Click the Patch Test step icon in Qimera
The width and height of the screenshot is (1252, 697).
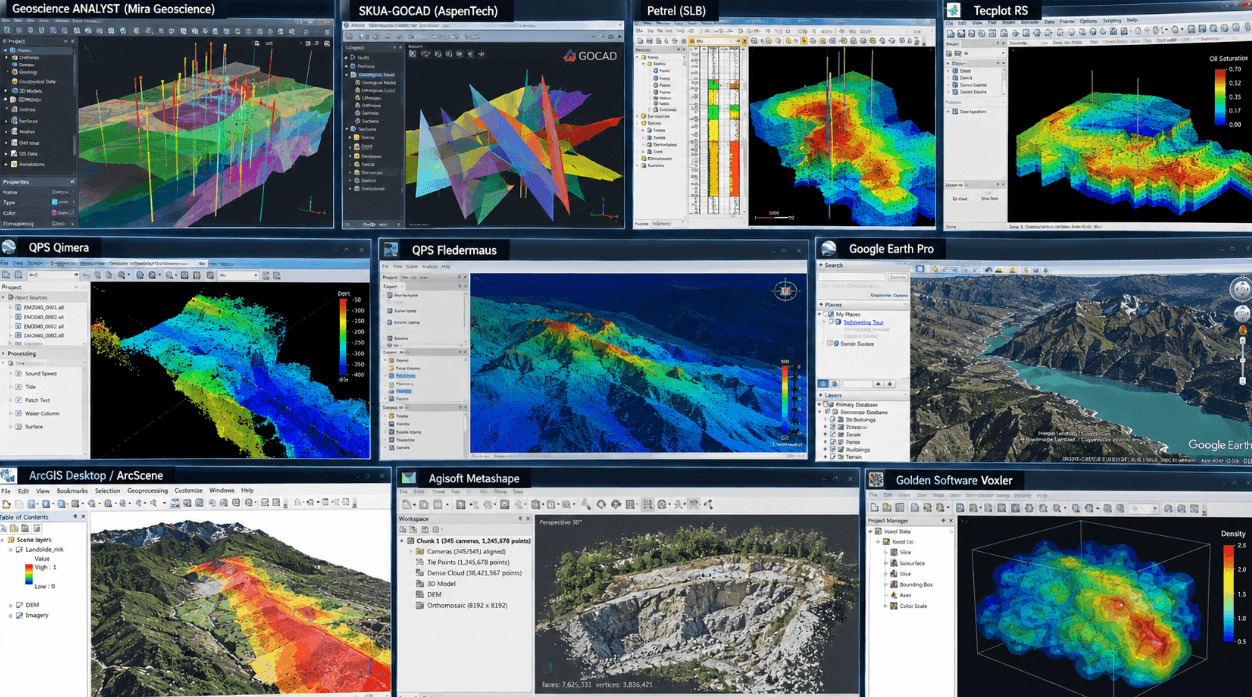[x=18, y=400]
